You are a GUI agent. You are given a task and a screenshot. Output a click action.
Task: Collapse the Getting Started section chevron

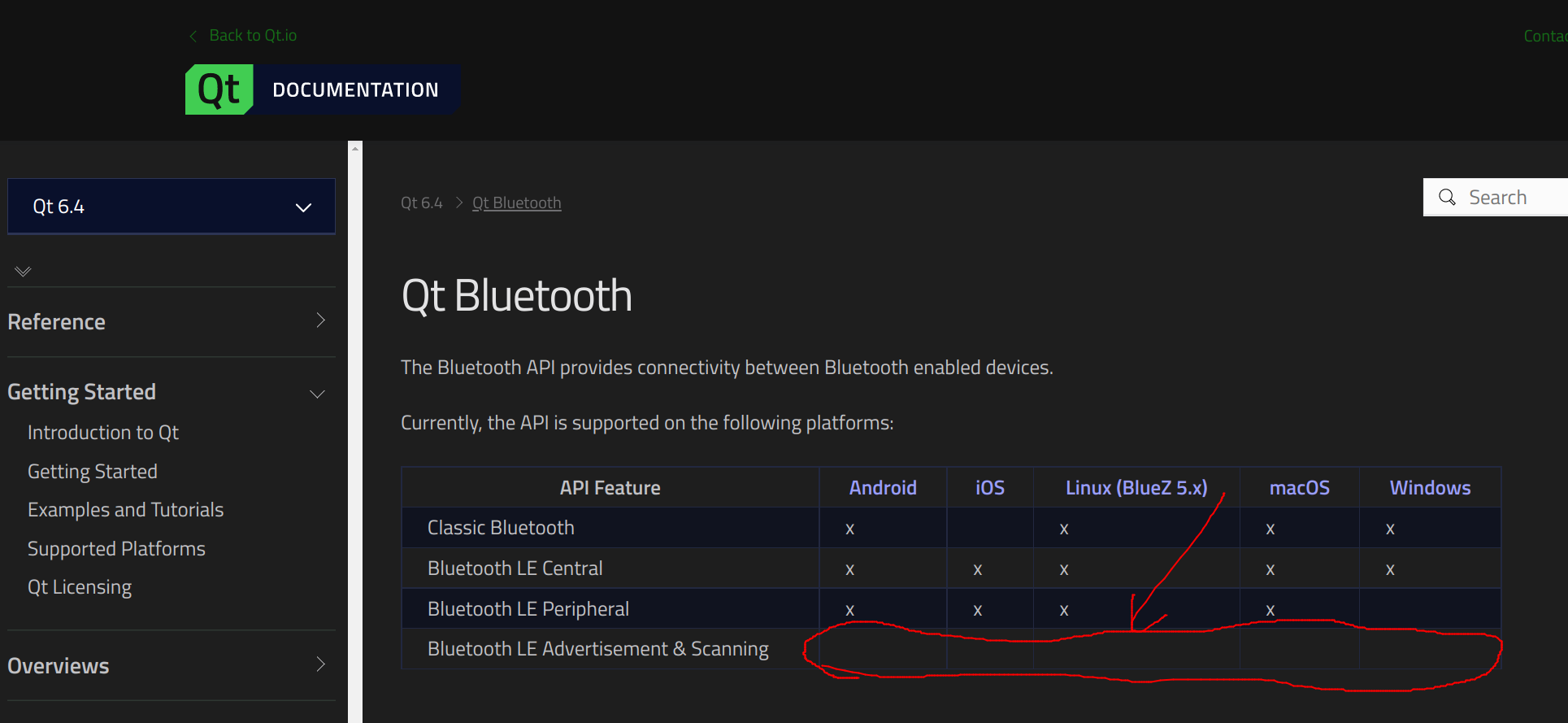(318, 394)
